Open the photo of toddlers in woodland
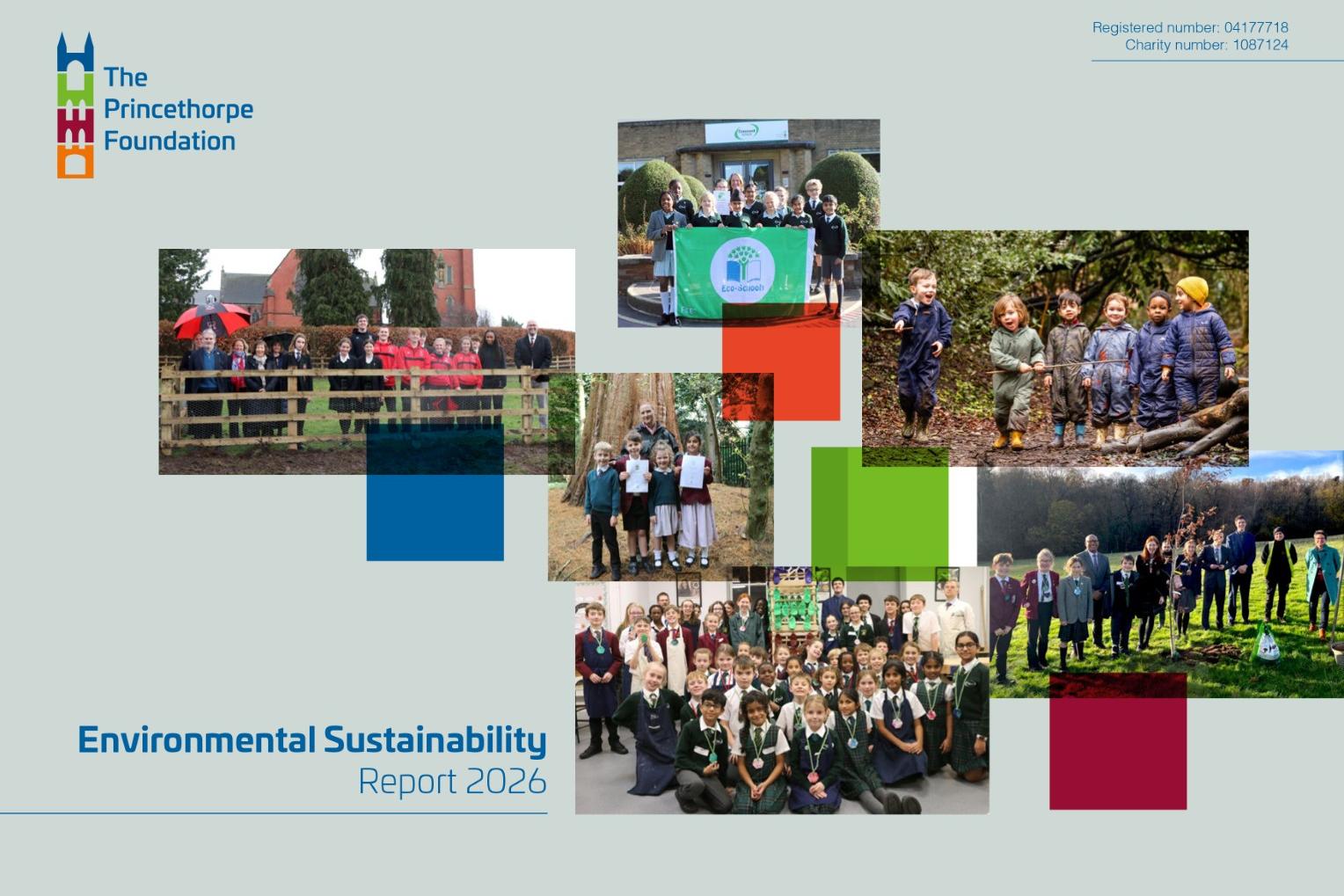Image resolution: width=1344 pixels, height=896 pixels. tap(1055, 348)
